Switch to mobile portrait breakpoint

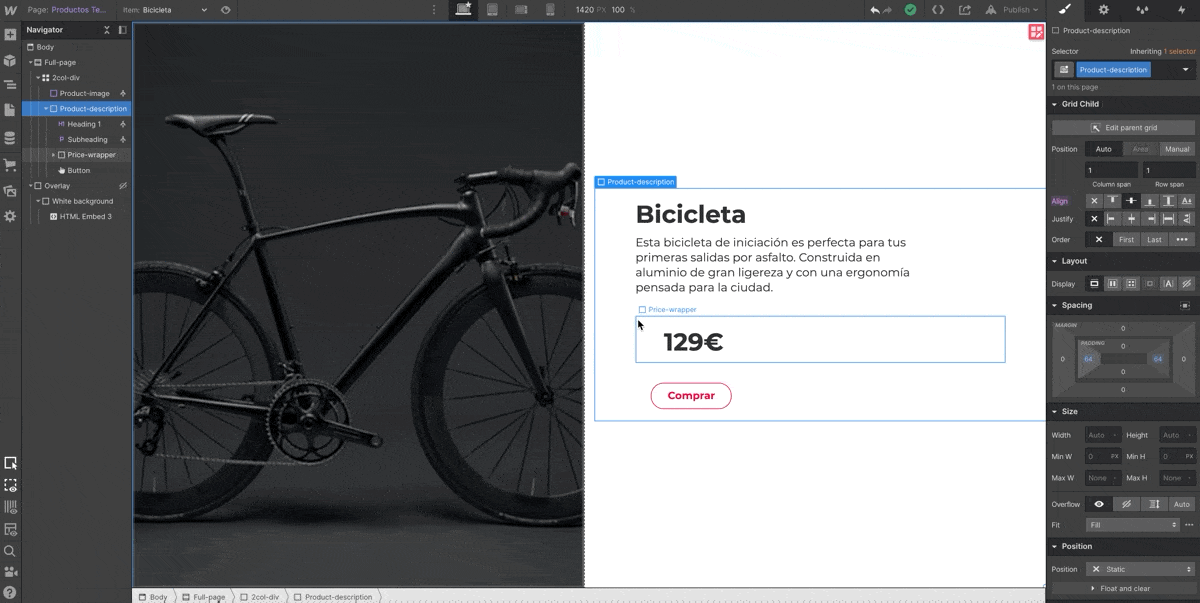tap(550, 10)
